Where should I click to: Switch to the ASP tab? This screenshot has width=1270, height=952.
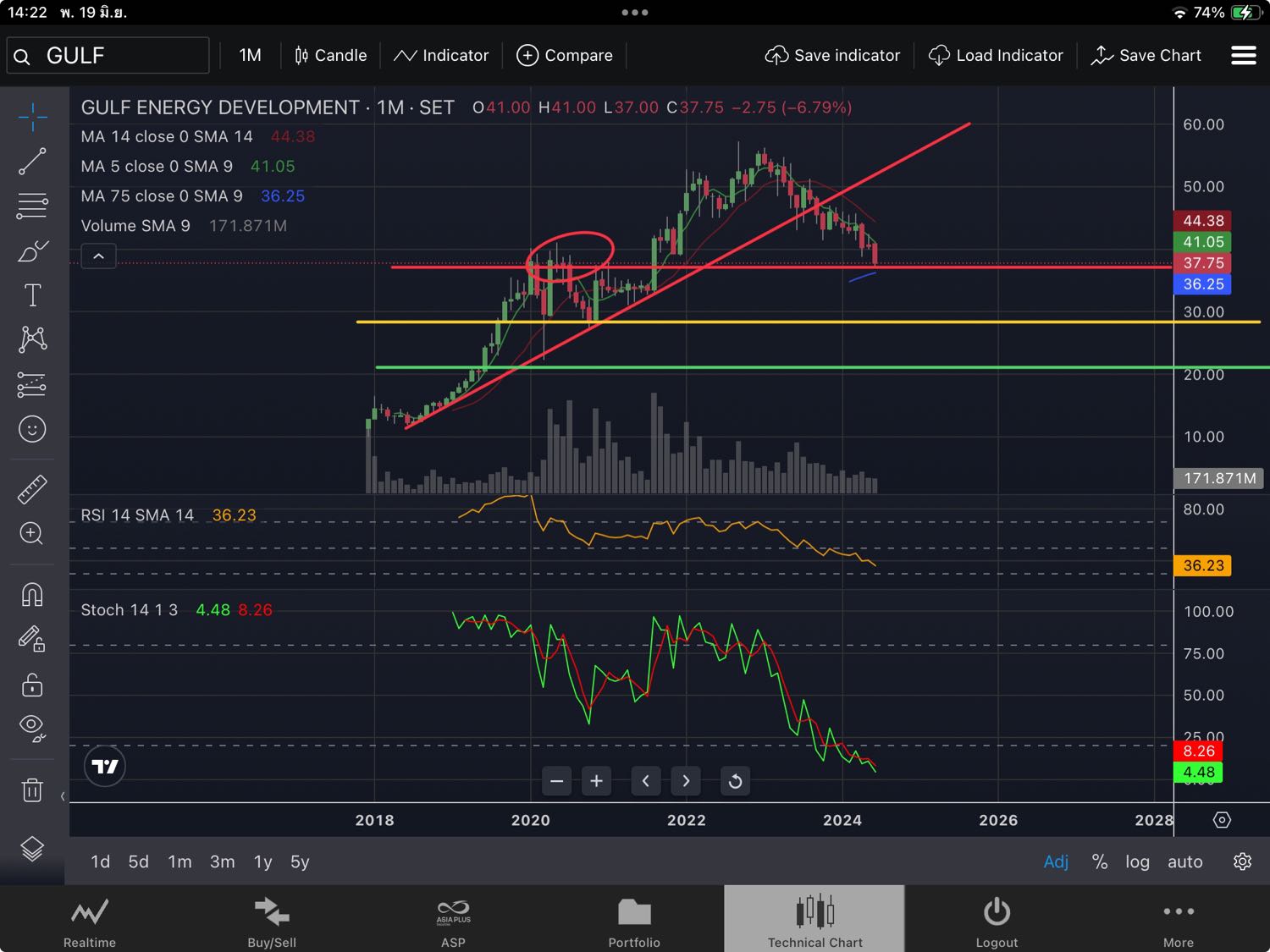453,920
